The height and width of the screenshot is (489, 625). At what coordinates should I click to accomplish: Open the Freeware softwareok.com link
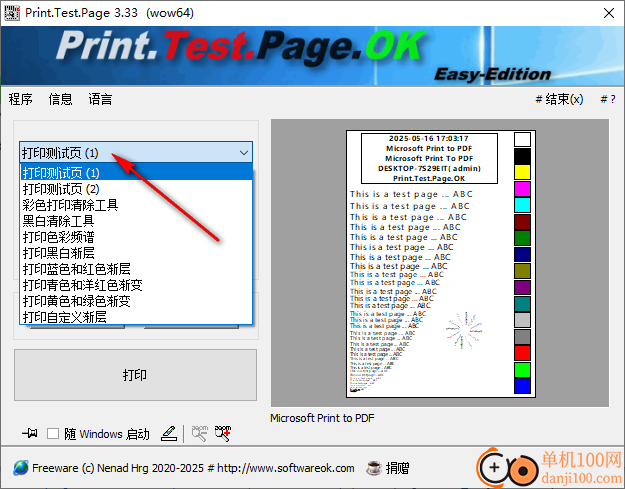(x=193, y=468)
